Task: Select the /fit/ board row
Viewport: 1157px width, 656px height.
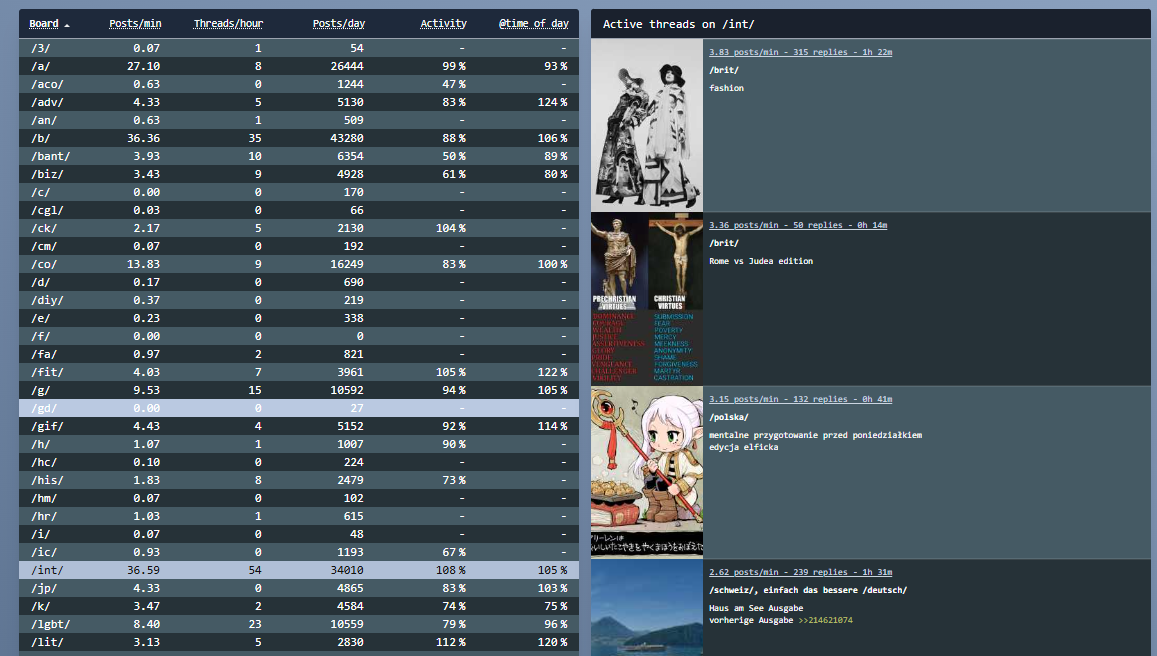Action: 299,372
